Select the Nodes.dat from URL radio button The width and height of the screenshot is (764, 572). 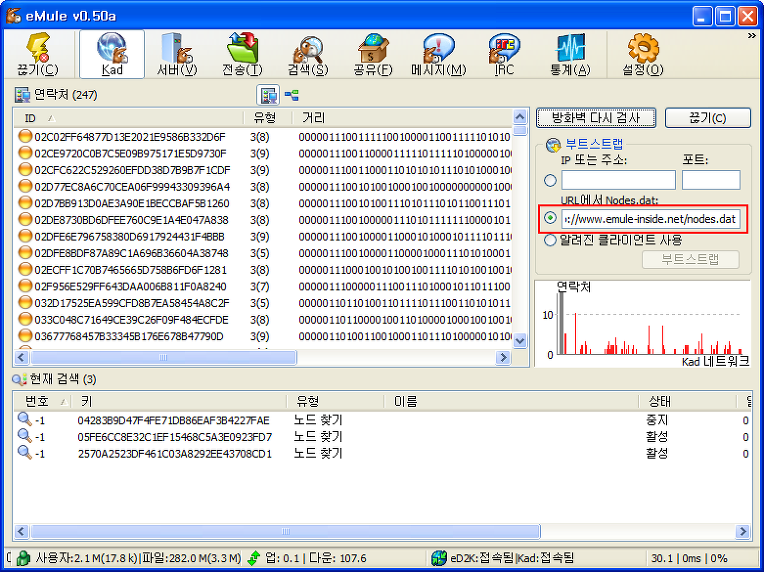(x=550, y=218)
